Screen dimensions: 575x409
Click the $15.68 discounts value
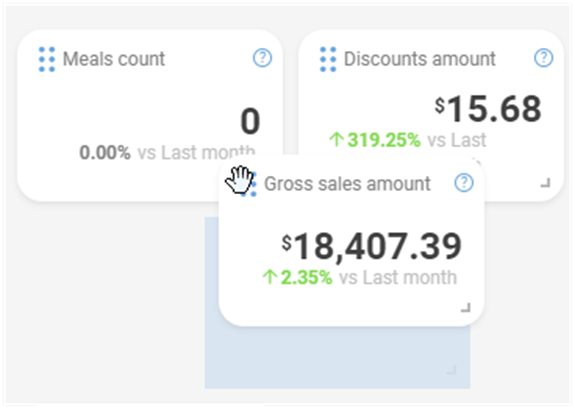(488, 109)
